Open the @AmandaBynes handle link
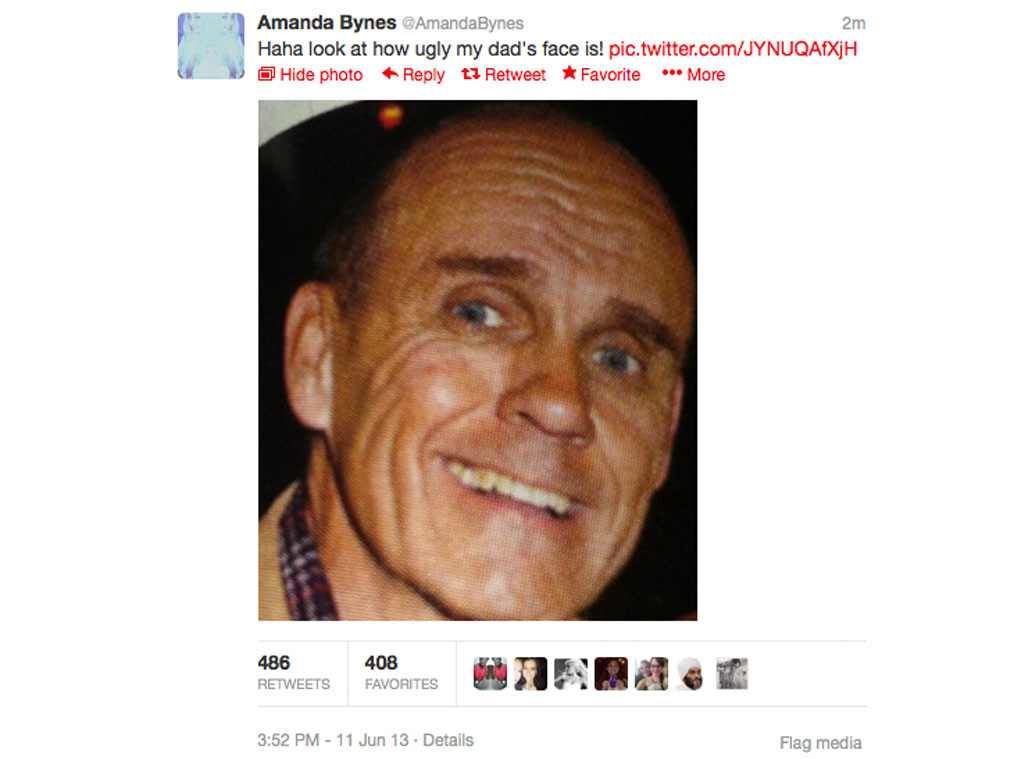Viewport: 1024px width, 759px height. pos(463,24)
